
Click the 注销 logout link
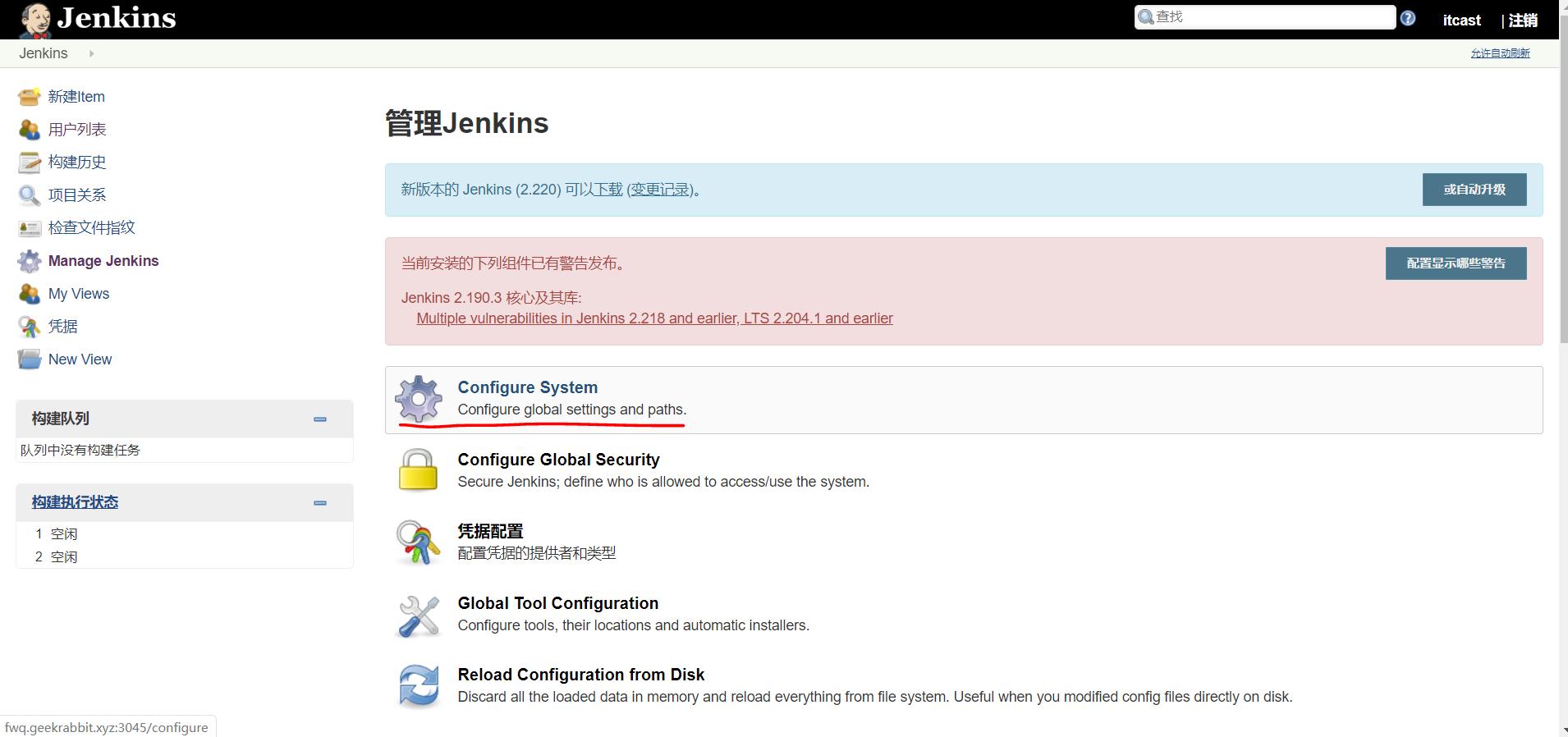1523,21
